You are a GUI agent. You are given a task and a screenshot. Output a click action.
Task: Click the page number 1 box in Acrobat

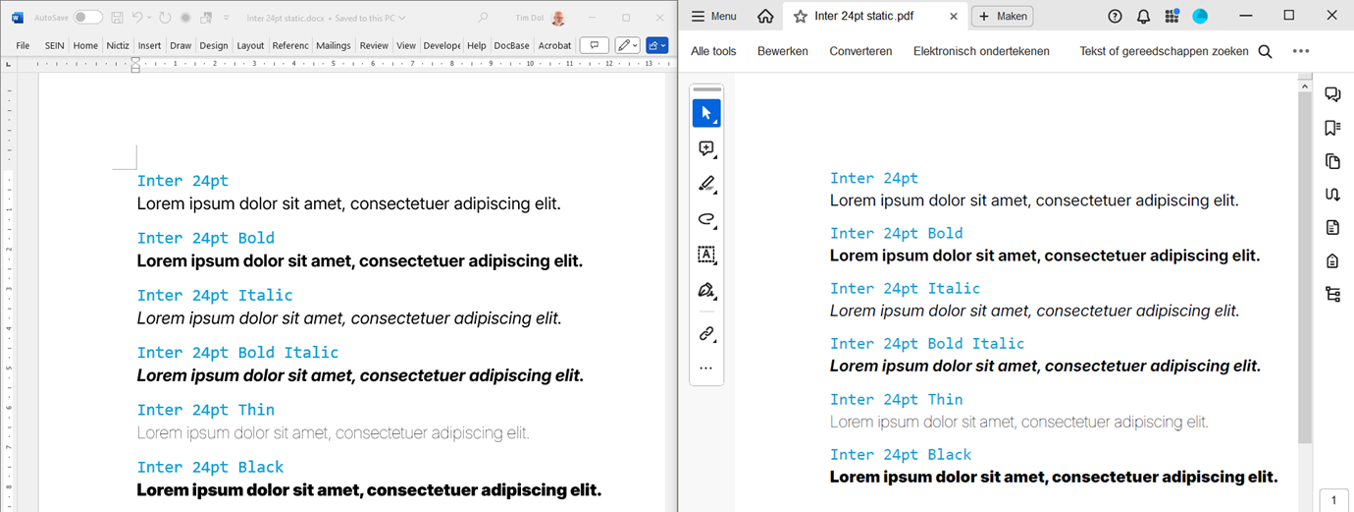pyautogui.click(x=1333, y=500)
